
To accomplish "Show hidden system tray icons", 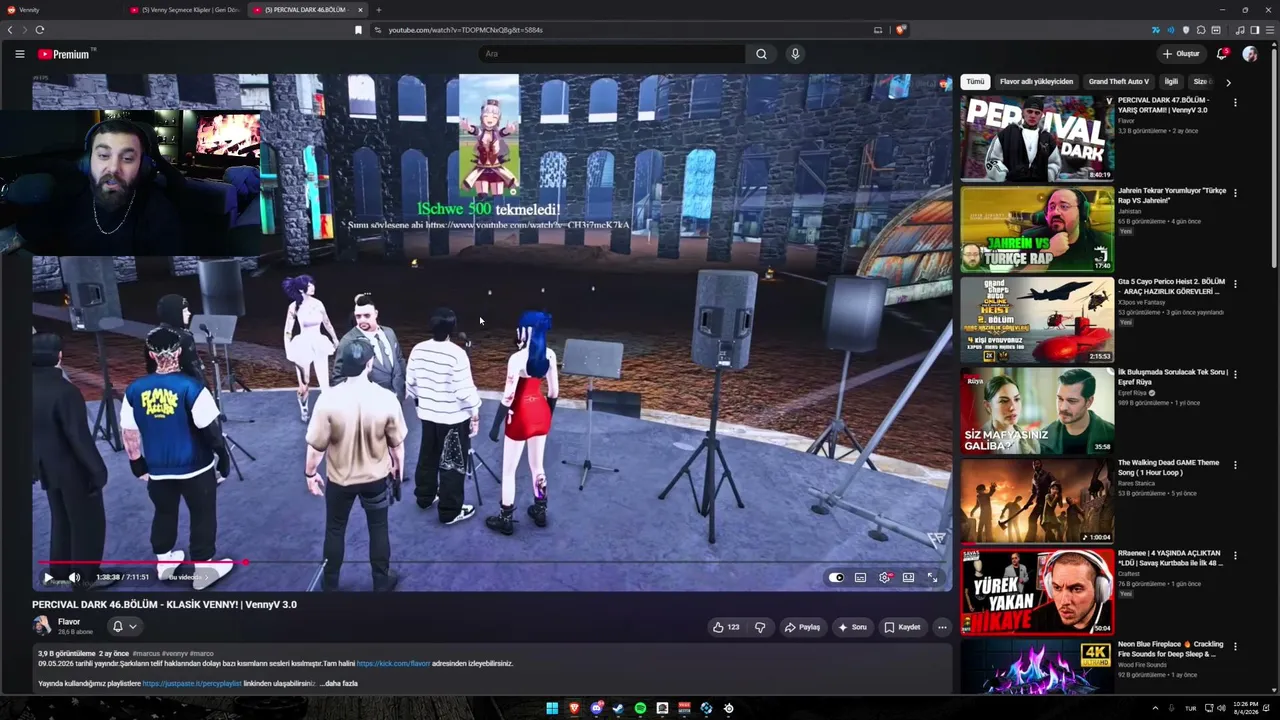I will click(1155, 708).
